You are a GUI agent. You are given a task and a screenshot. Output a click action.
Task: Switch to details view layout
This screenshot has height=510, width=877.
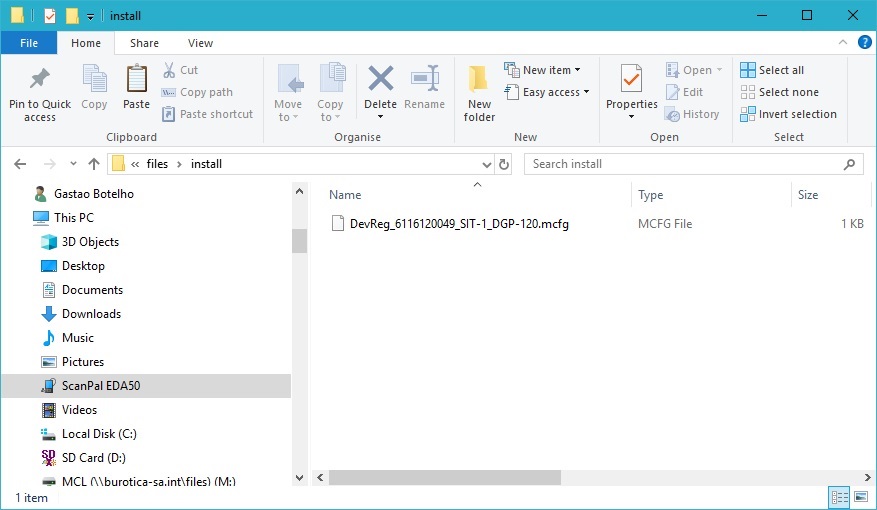click(x=840, y=497)
